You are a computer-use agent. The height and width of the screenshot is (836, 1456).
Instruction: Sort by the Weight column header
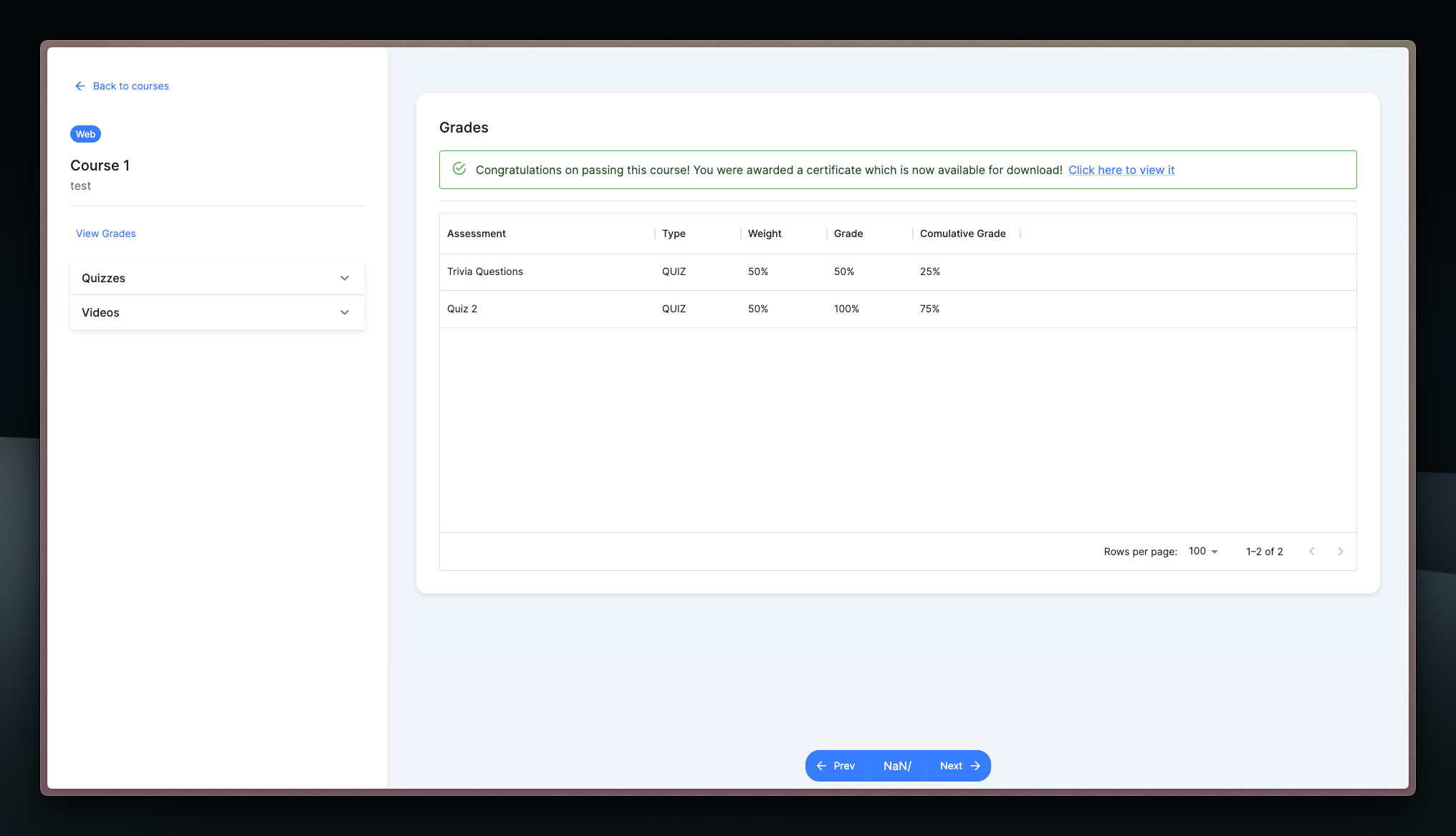pyautogui.click(x=765, y=234)
